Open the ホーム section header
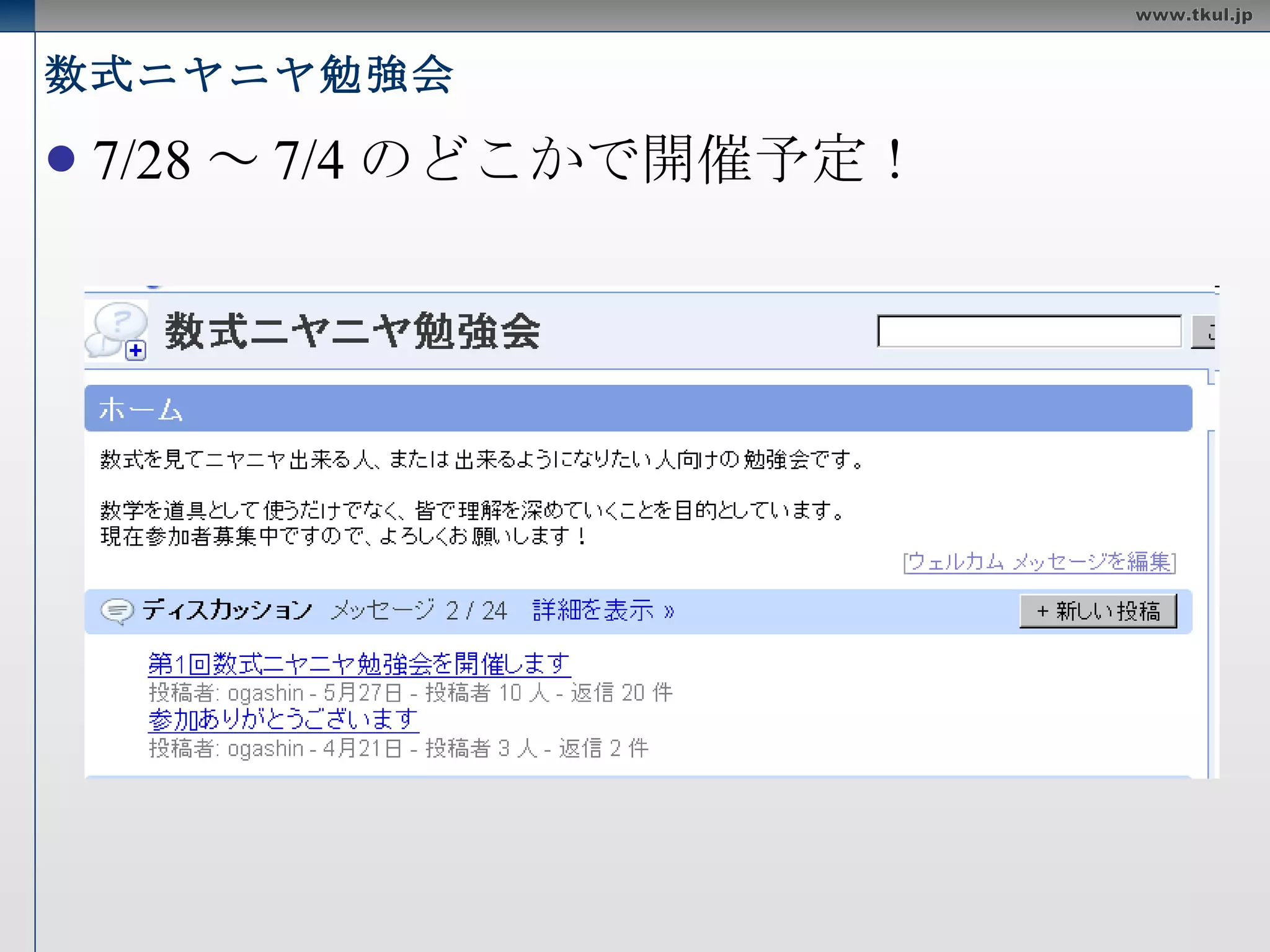Viewport: 1270px width, 952px height. coord(638,408)
